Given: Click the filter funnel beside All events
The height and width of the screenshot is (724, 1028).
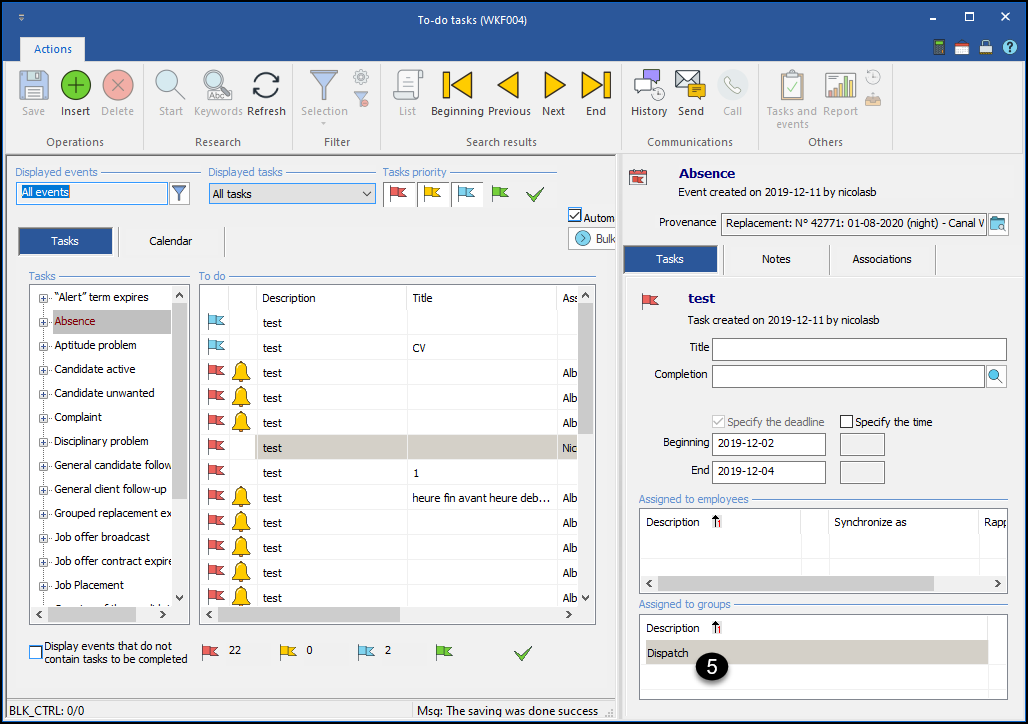Looking at the screenshot, I should [x=179, y=193].
